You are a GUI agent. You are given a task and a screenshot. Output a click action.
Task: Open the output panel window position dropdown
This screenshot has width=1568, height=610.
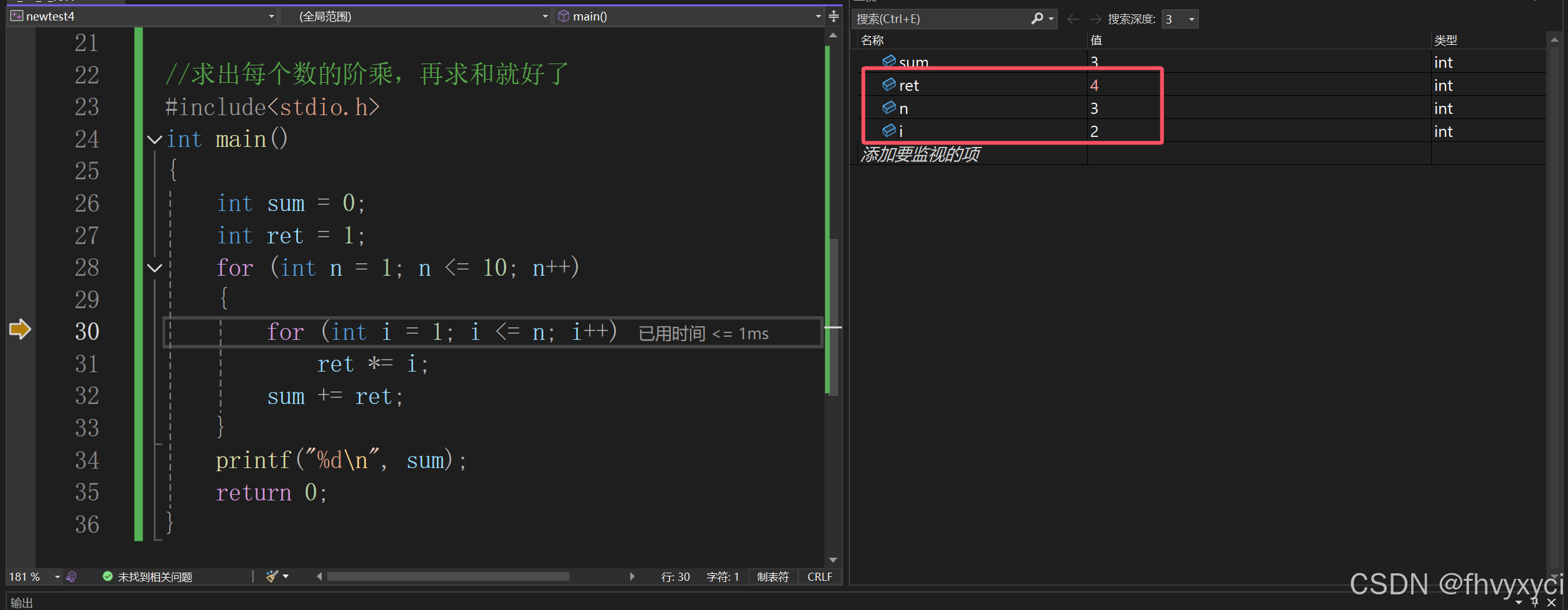tap(1519, 603)
